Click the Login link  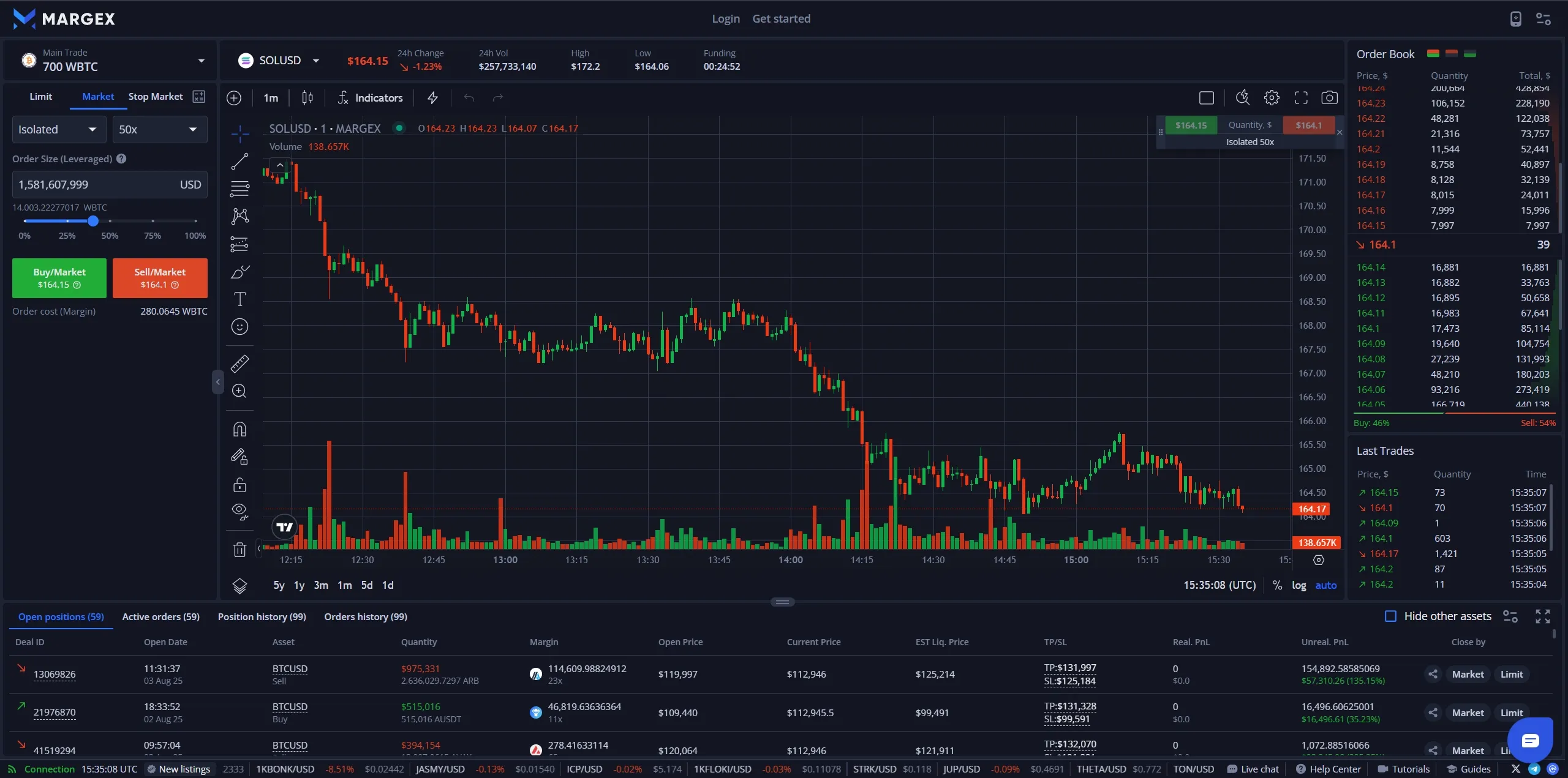tap(726, 18)
